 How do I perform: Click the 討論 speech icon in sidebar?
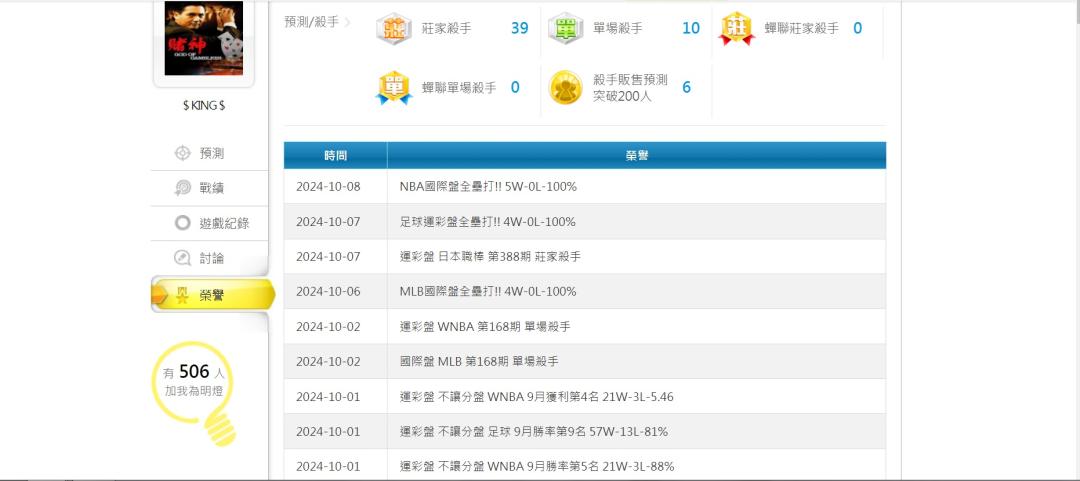pyautogui.click(x=182, y=258)
